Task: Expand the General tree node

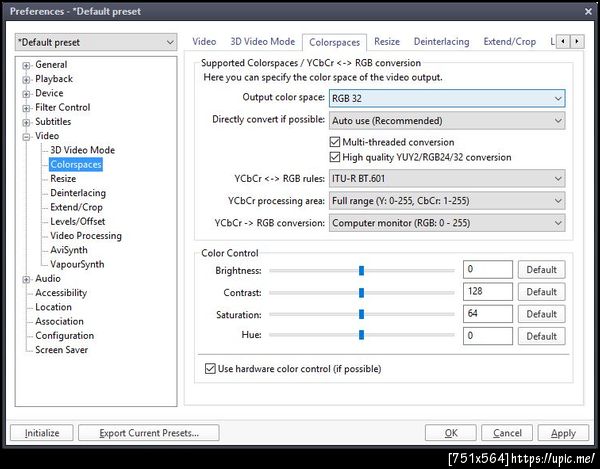Action: point(26,65)
